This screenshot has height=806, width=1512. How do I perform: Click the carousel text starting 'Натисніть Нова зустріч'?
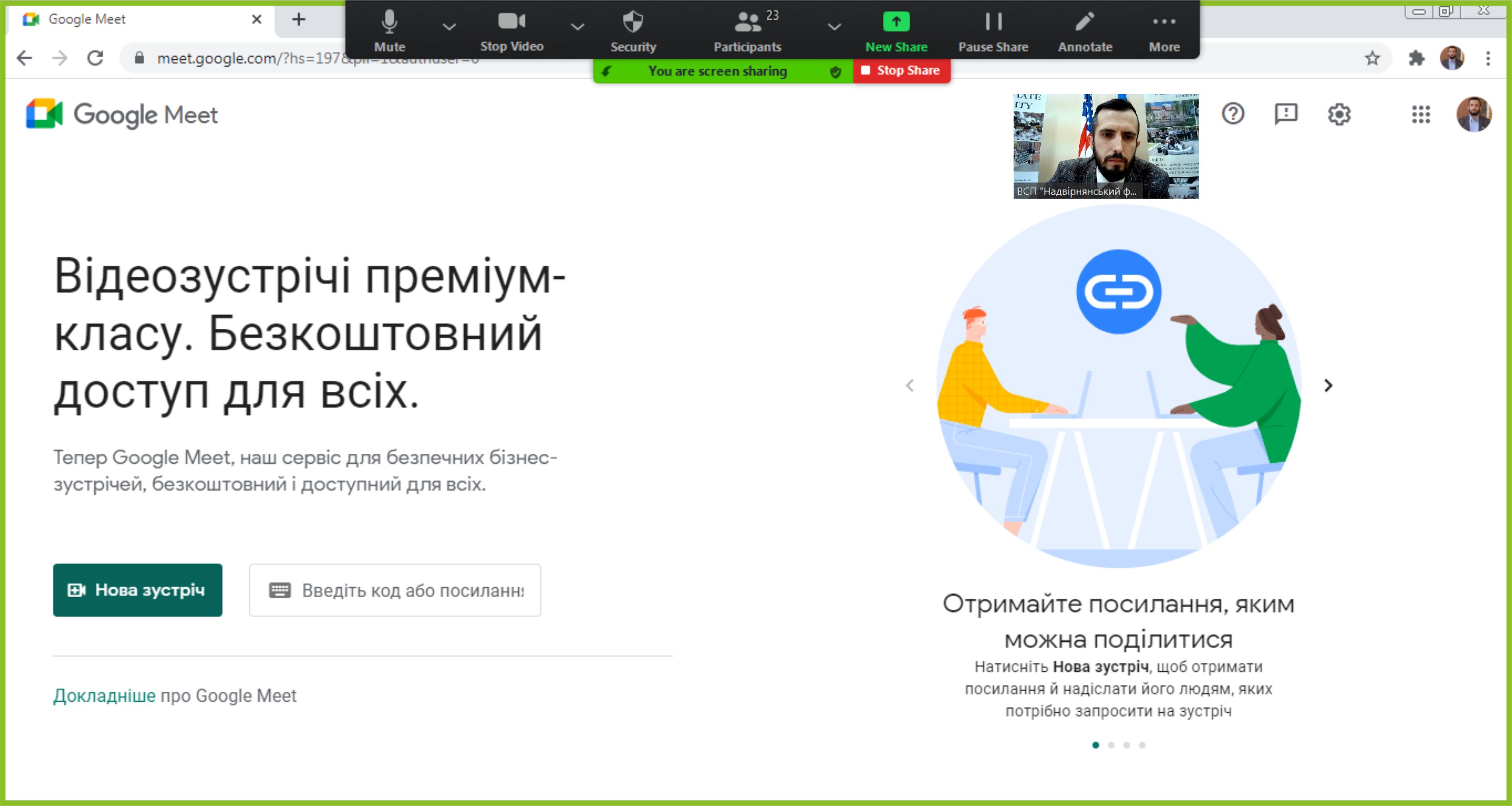(1119, 688)
